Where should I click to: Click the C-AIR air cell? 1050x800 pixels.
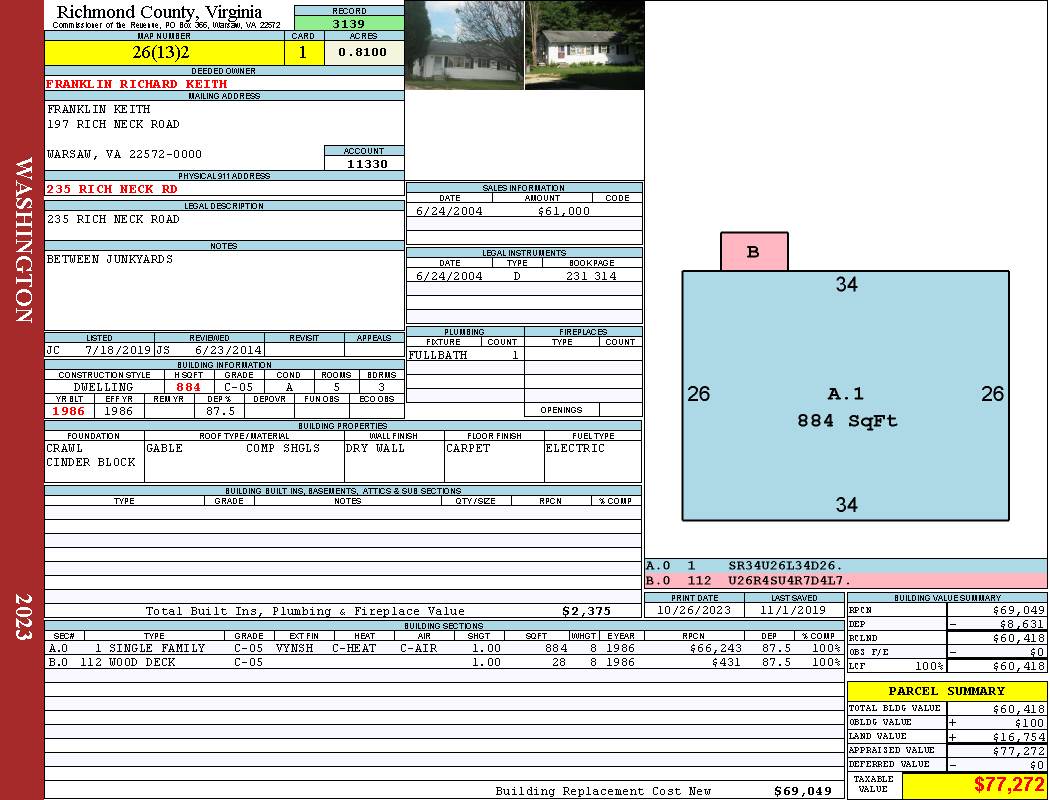419,648
